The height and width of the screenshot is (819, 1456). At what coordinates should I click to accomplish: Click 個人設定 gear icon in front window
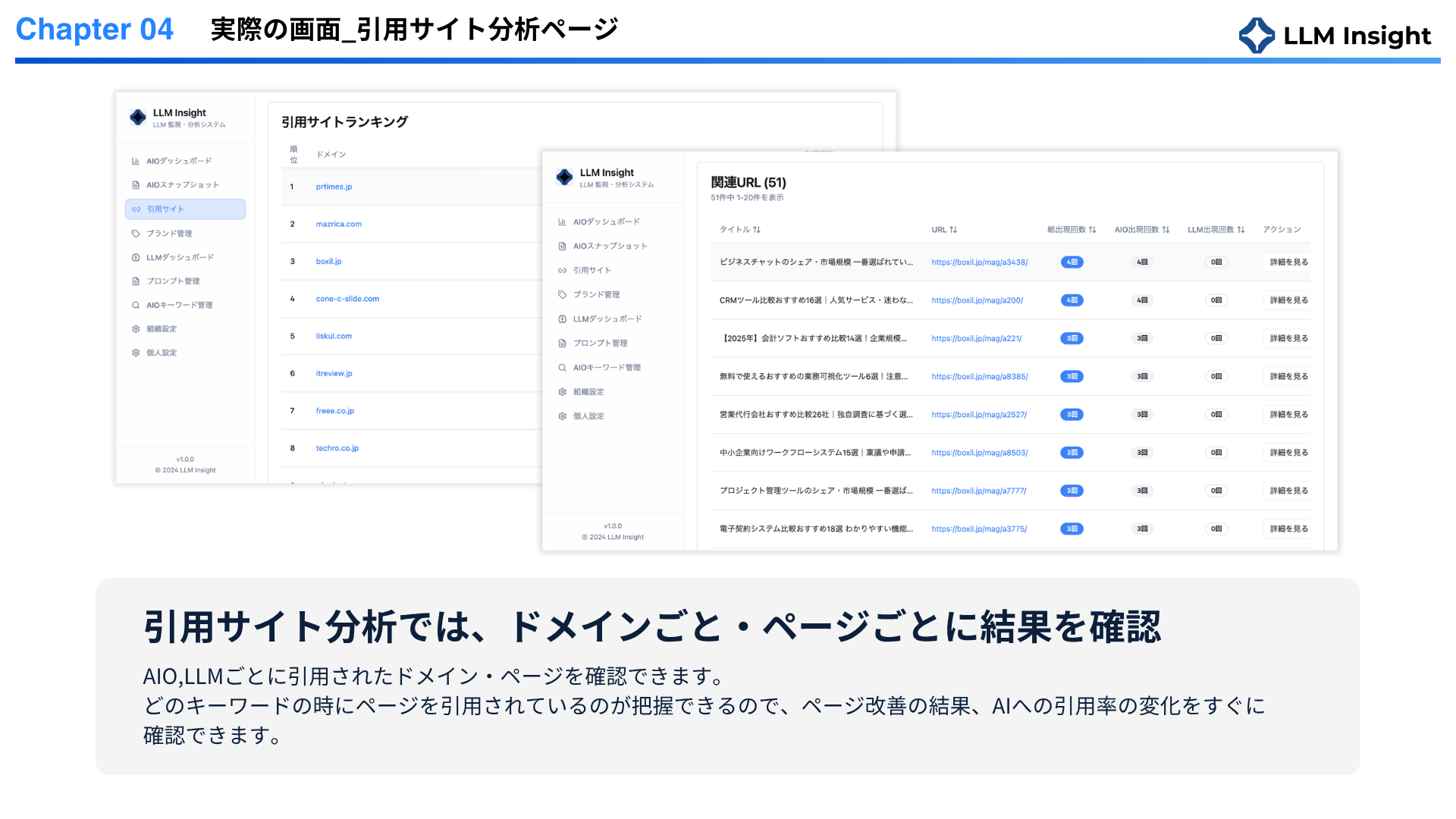[562, 416]
